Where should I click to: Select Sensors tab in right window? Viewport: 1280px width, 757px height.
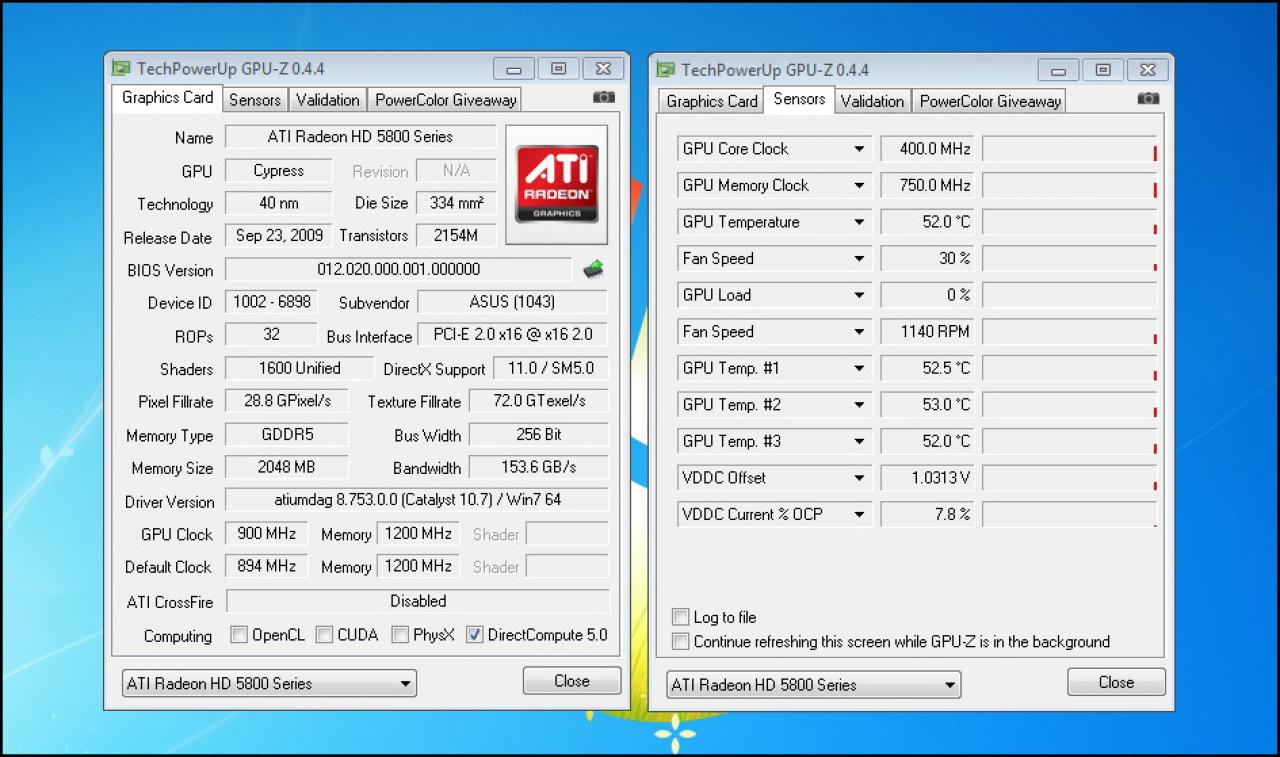(x=799, y=99)
